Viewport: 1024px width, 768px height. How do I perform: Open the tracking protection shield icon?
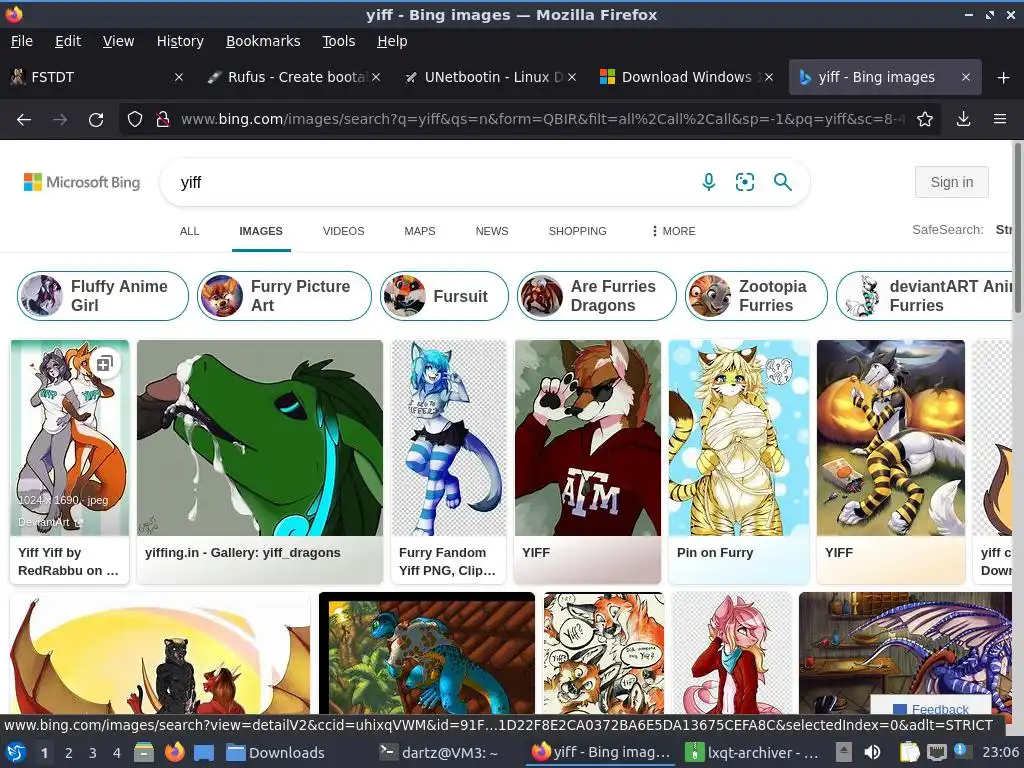(x=135, y=120)
